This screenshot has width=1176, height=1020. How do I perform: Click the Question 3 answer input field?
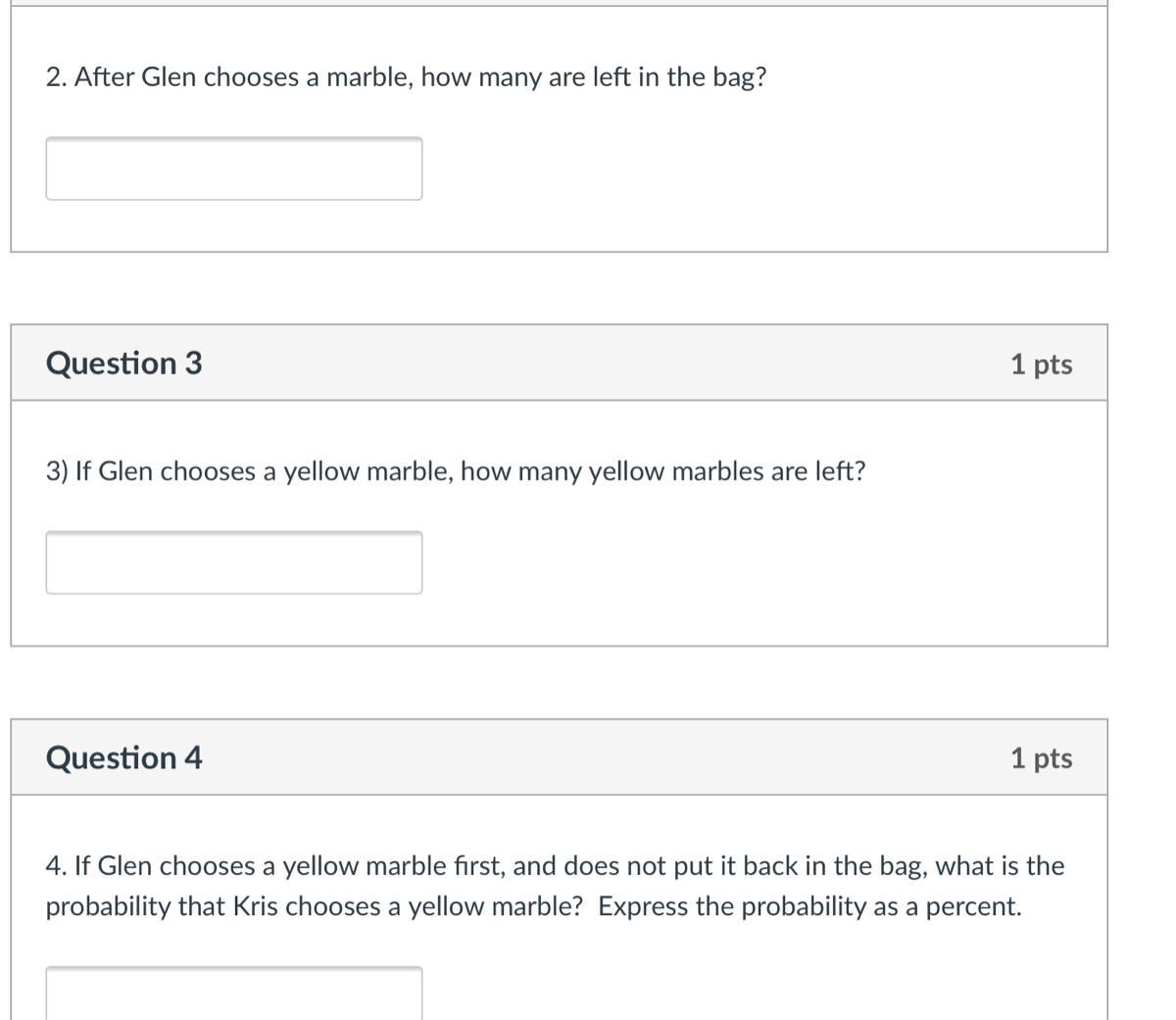(x=233, y=562)
